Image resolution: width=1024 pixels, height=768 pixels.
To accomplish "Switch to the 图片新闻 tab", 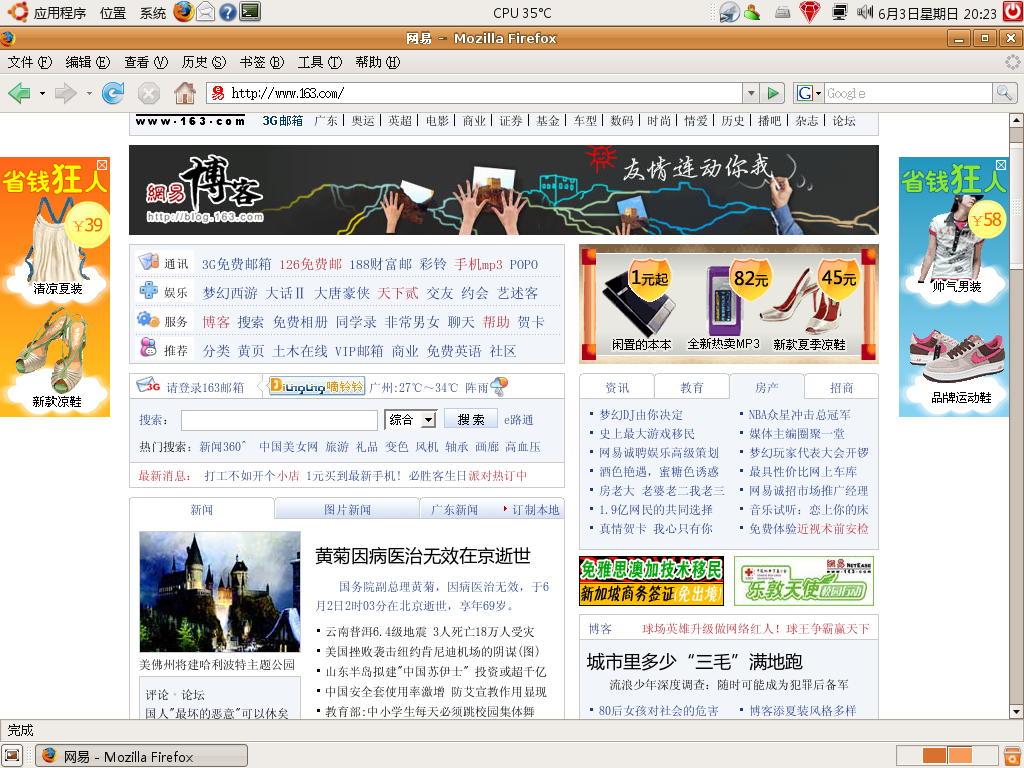I will coord(347,509).
